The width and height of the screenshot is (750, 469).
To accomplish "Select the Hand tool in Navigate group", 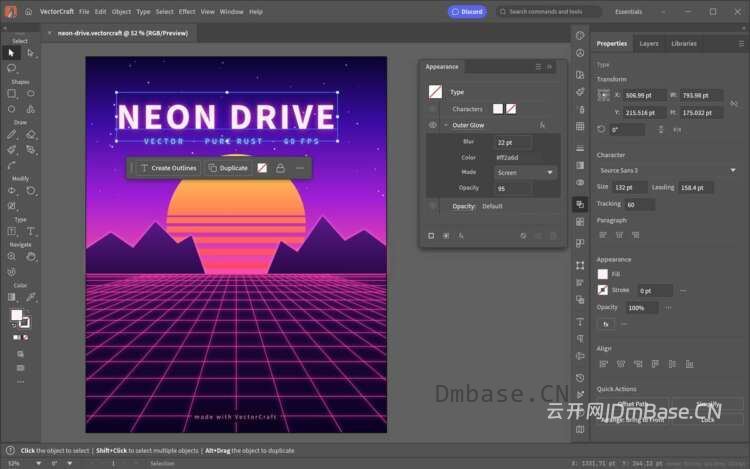I will tap(31, 257).
